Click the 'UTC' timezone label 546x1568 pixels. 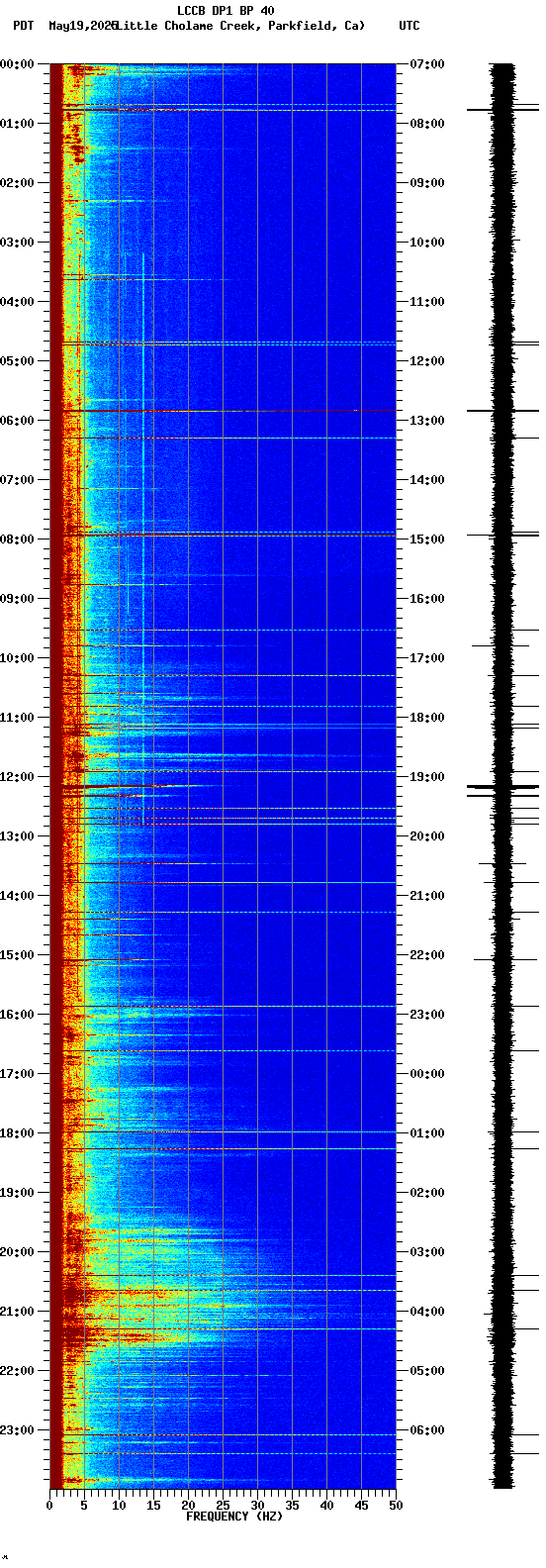[409, 26]
